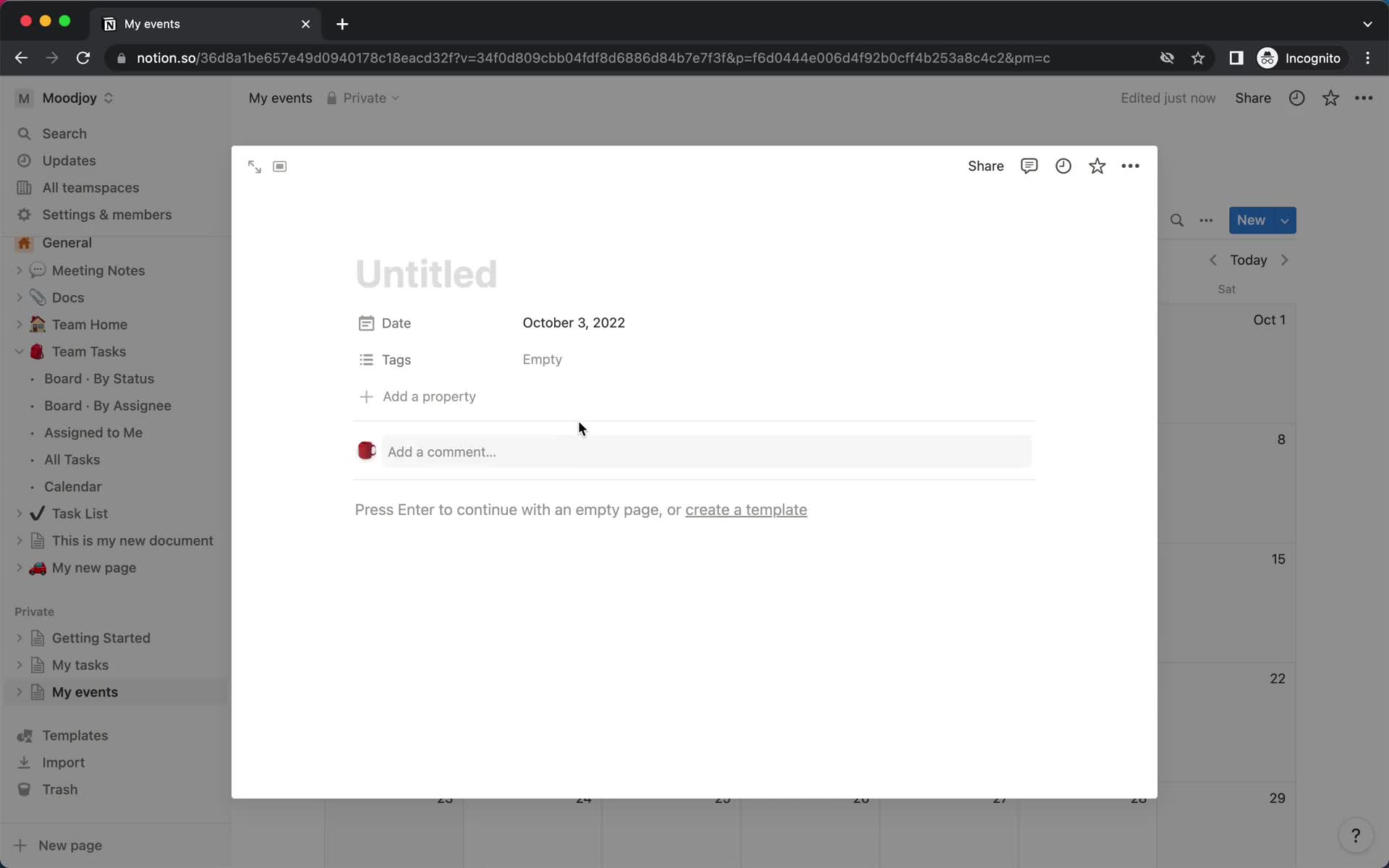Click the history/version icon on modal
Image resolution: width=1389 pixels, height=868 pixels.
coord(1063,166)
